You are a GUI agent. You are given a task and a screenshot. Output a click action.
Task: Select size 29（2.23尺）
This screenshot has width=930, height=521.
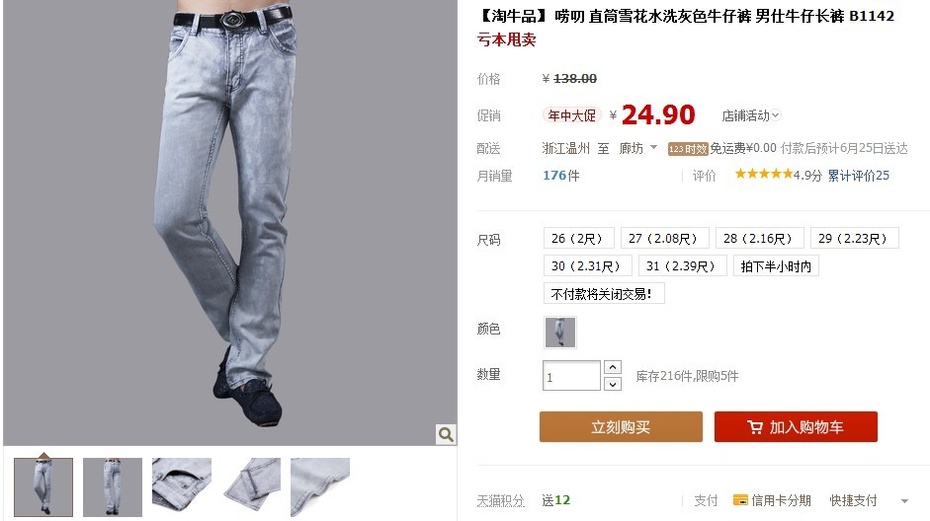tap(854, 238)
